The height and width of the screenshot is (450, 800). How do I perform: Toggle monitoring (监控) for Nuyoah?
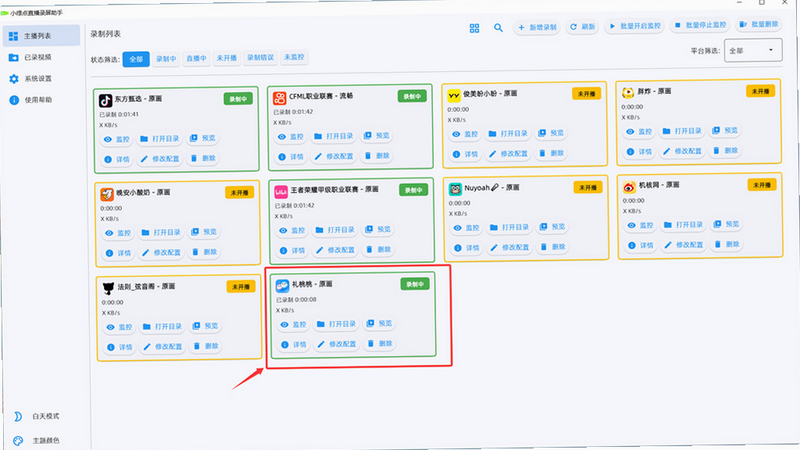(467, 228)
